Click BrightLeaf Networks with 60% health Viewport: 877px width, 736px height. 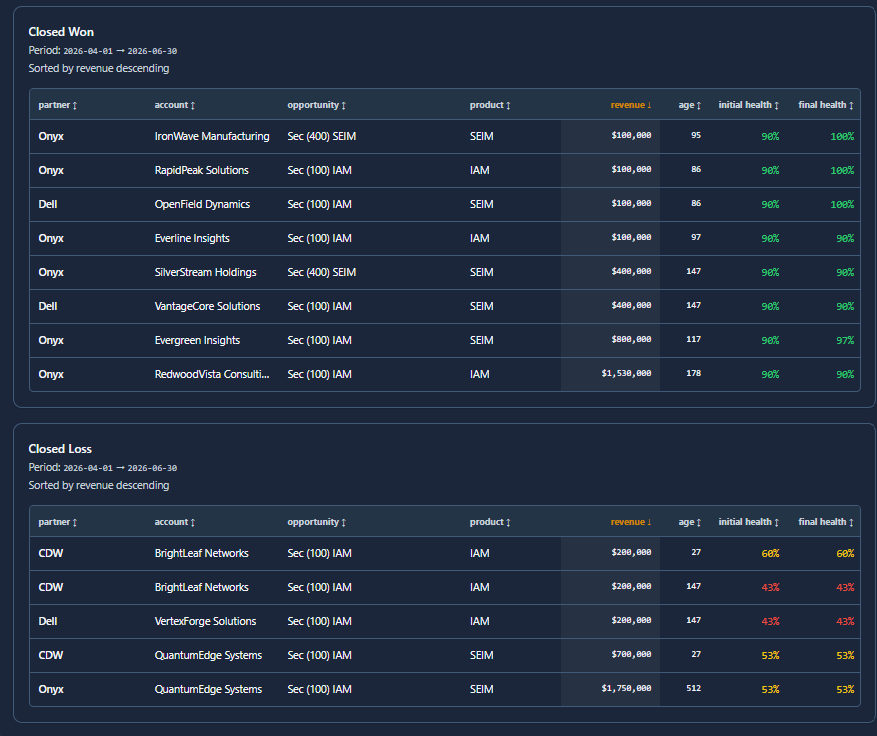click(201, 554)
